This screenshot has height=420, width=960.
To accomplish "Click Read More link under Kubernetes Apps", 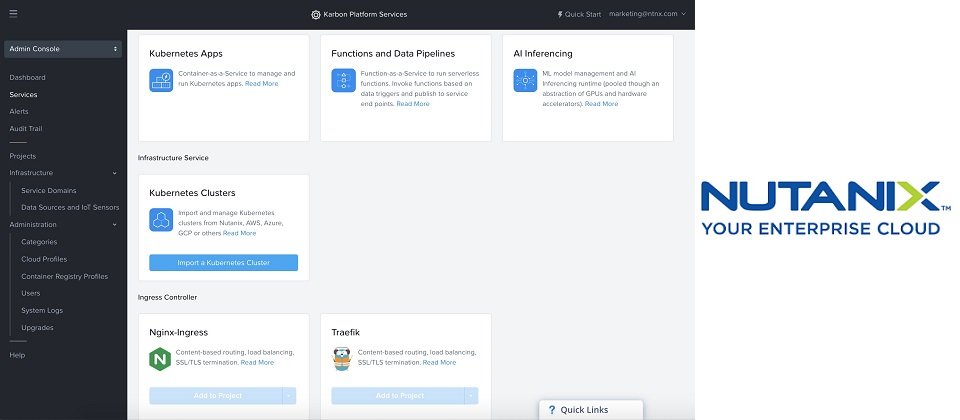I will 262,84.
